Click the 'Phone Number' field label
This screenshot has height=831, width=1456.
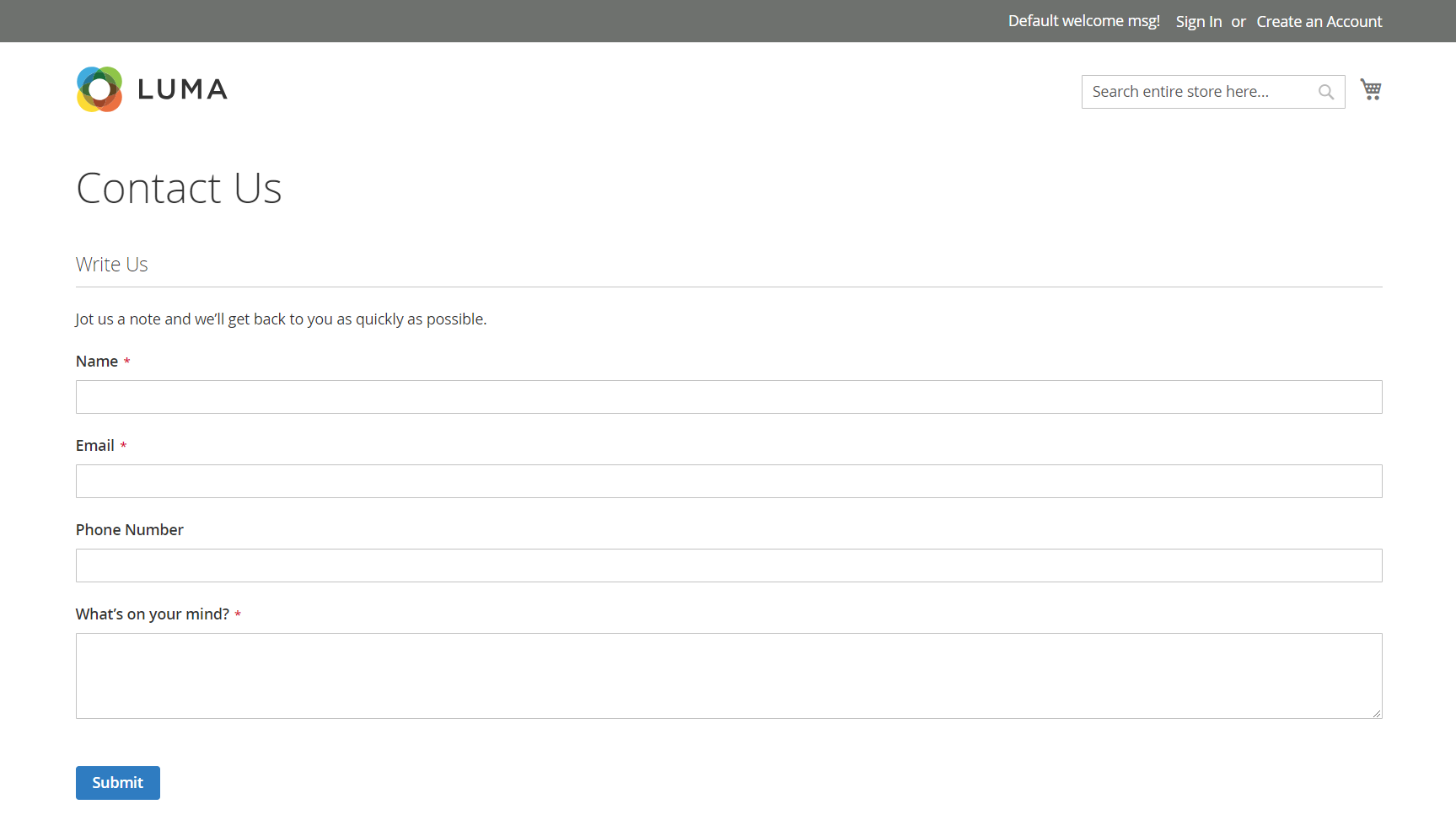click(x=130, y=530)
